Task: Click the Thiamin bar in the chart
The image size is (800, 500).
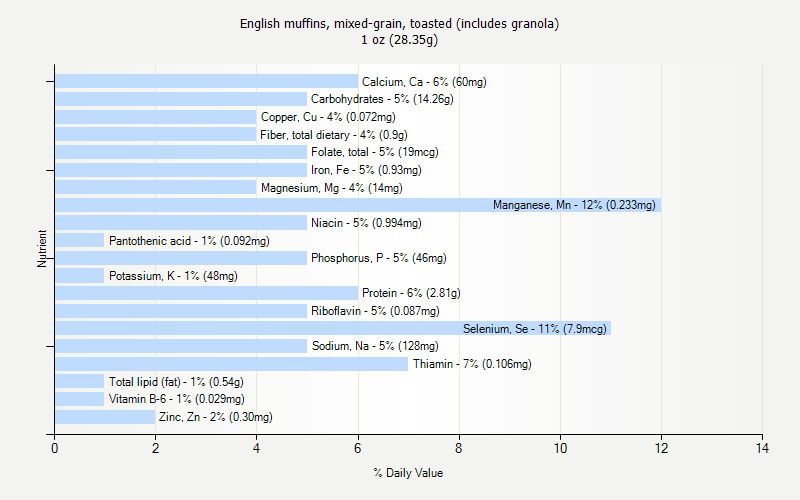Action: pyautogui.click(x=232, y=364)
